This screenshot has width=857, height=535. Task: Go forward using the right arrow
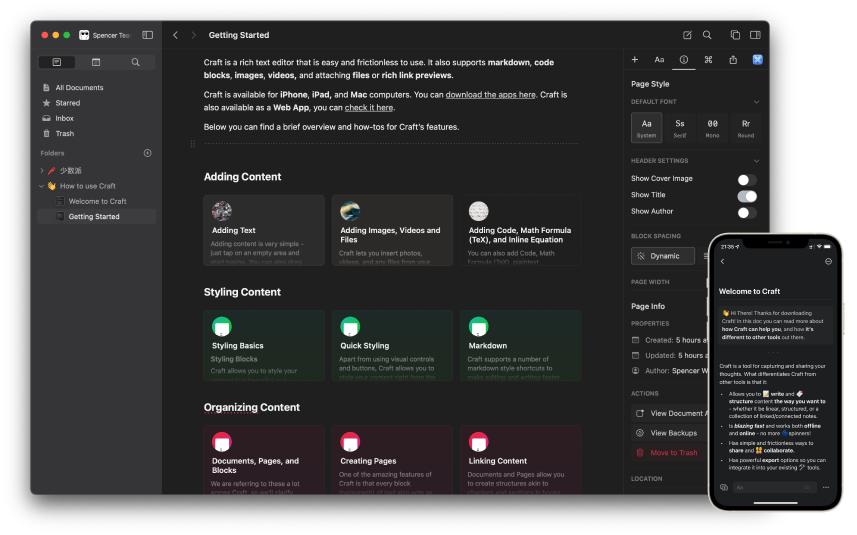pos(193,35)
